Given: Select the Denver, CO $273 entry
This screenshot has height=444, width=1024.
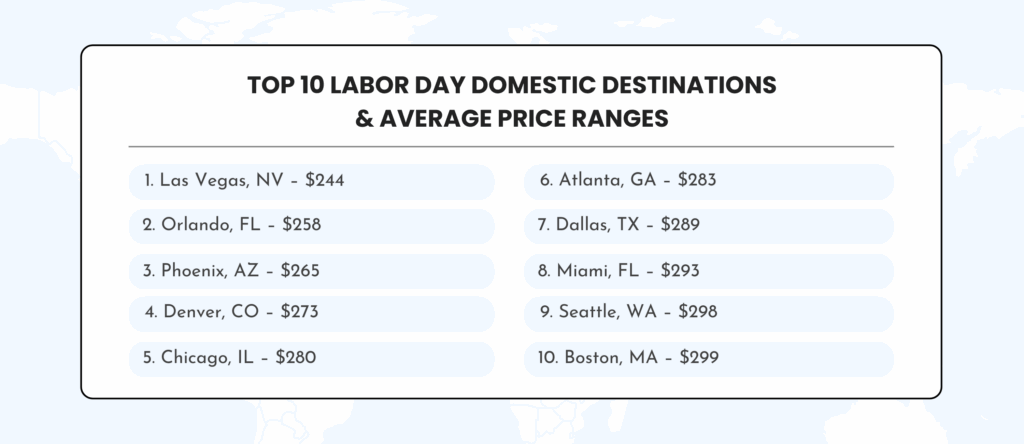Looking at the screenshot, I should [312, 313].
